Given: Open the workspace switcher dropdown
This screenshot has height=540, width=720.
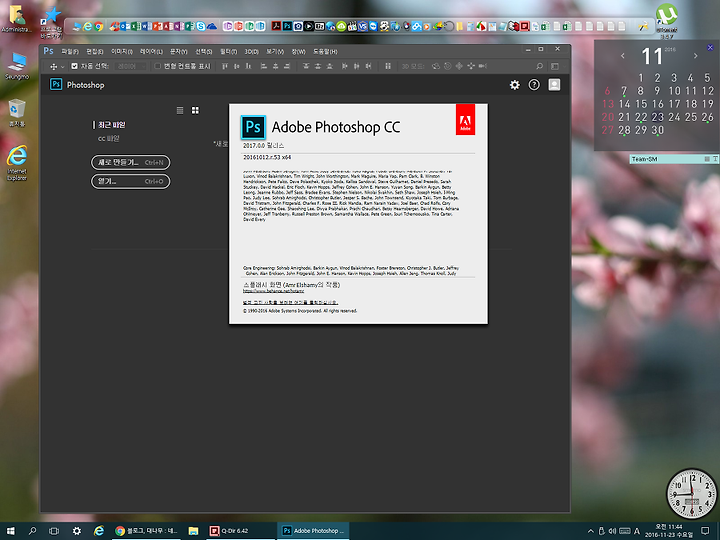Looking at the screenshot, I should (557, 67).
